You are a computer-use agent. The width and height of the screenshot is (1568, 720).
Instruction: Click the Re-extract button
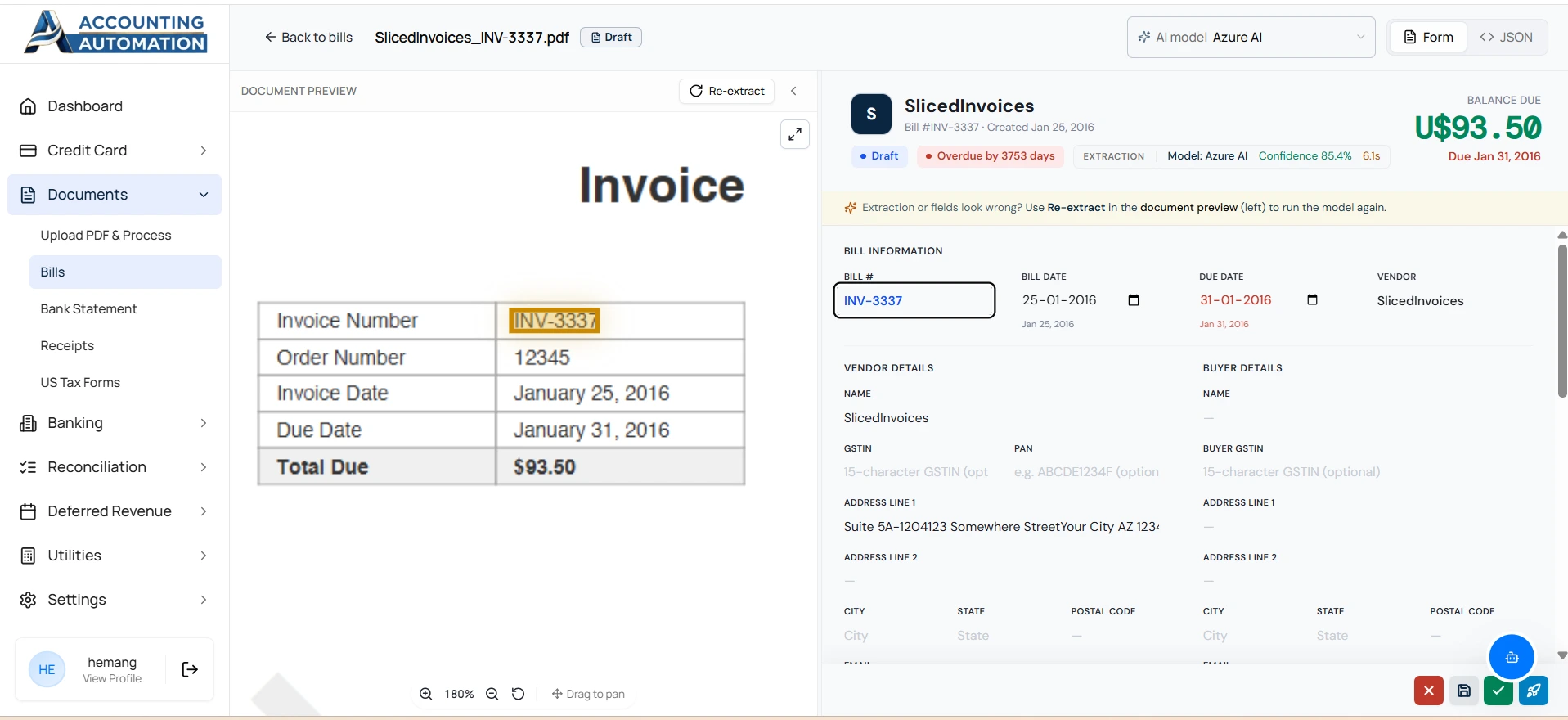727,91
